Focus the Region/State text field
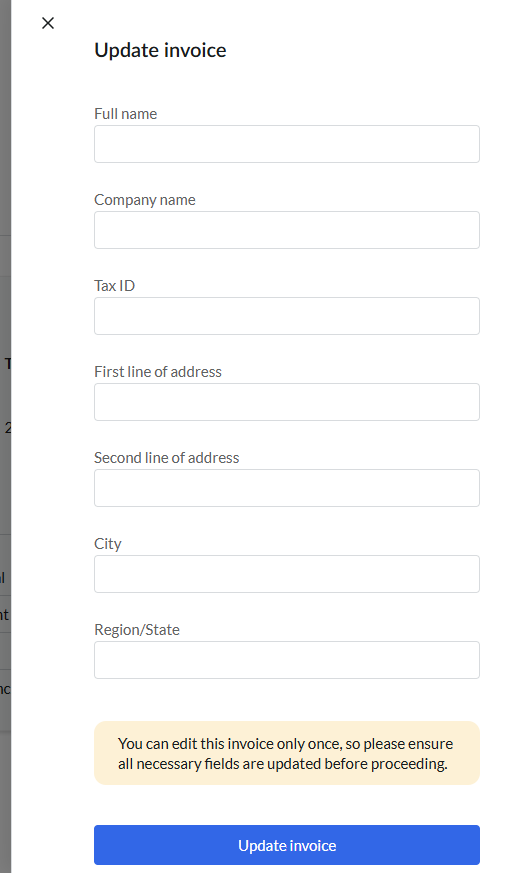 (x=287, y=660)
